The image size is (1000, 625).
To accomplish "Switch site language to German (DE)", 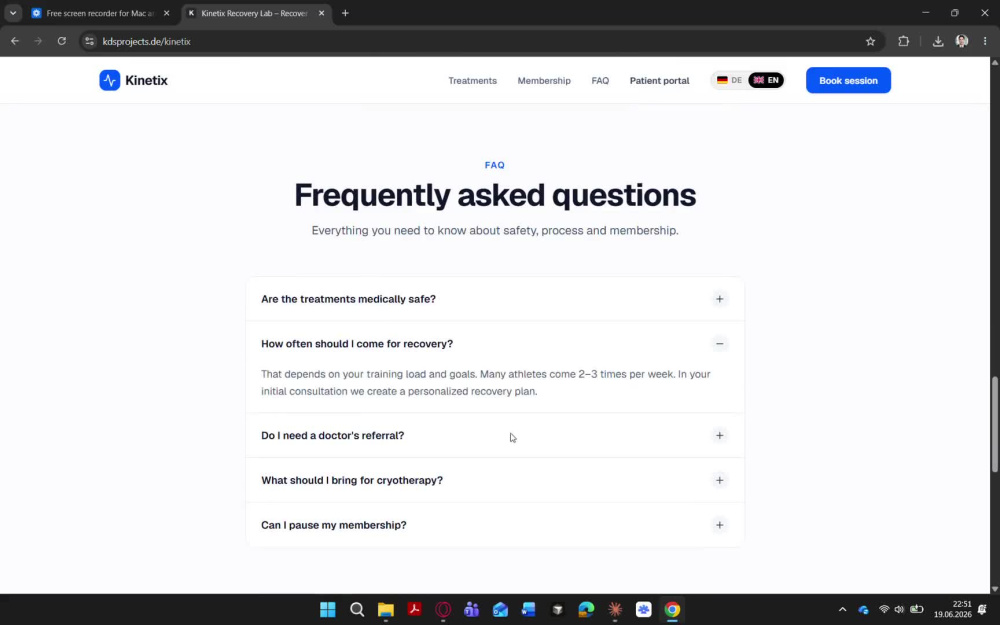I will (x=730, y=80).
